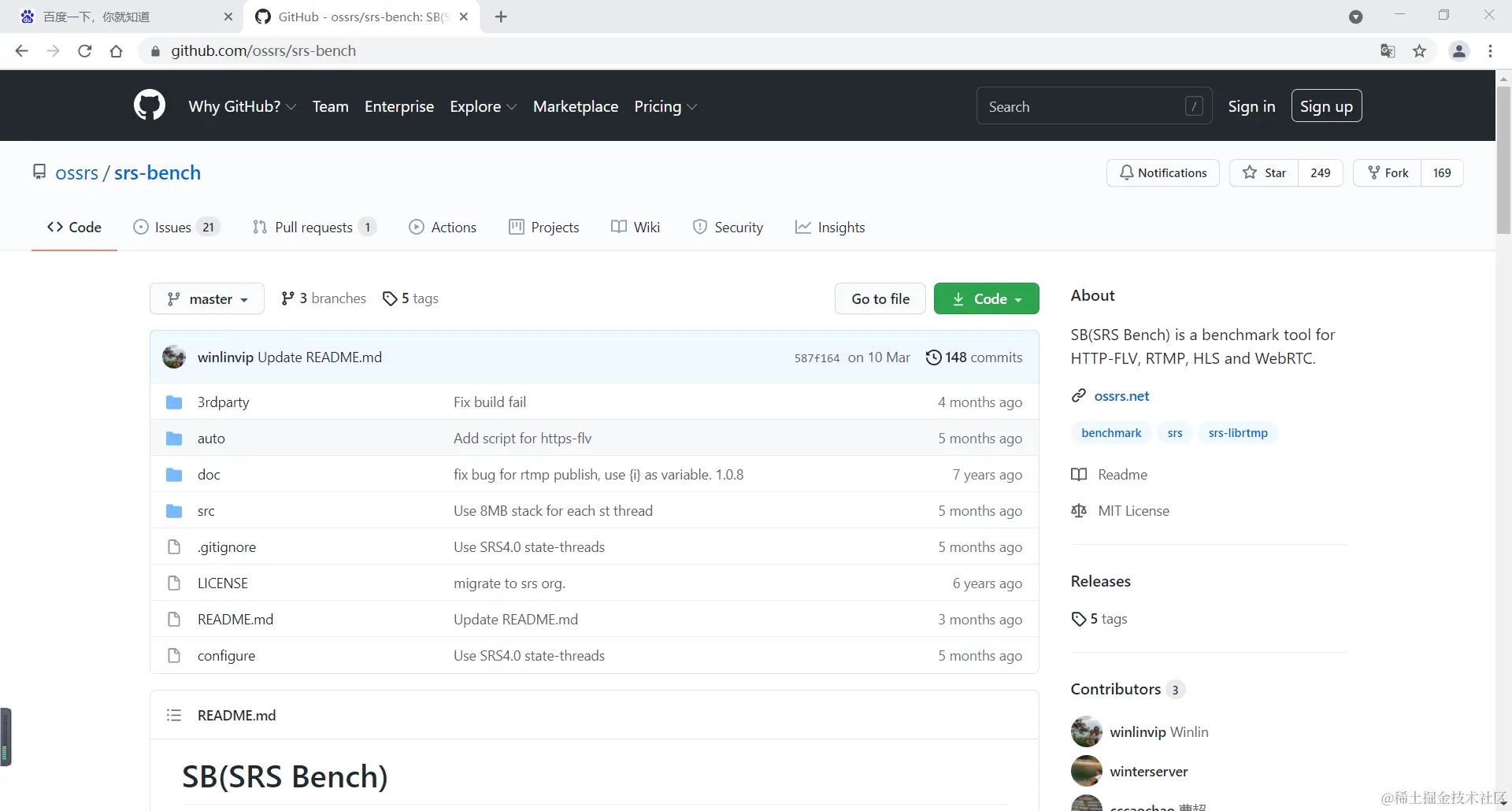Image resolution: width=1512 pixels, height=811 pixels.
Task: Click the back navigation arrow
Action: (x=21, y=51)
